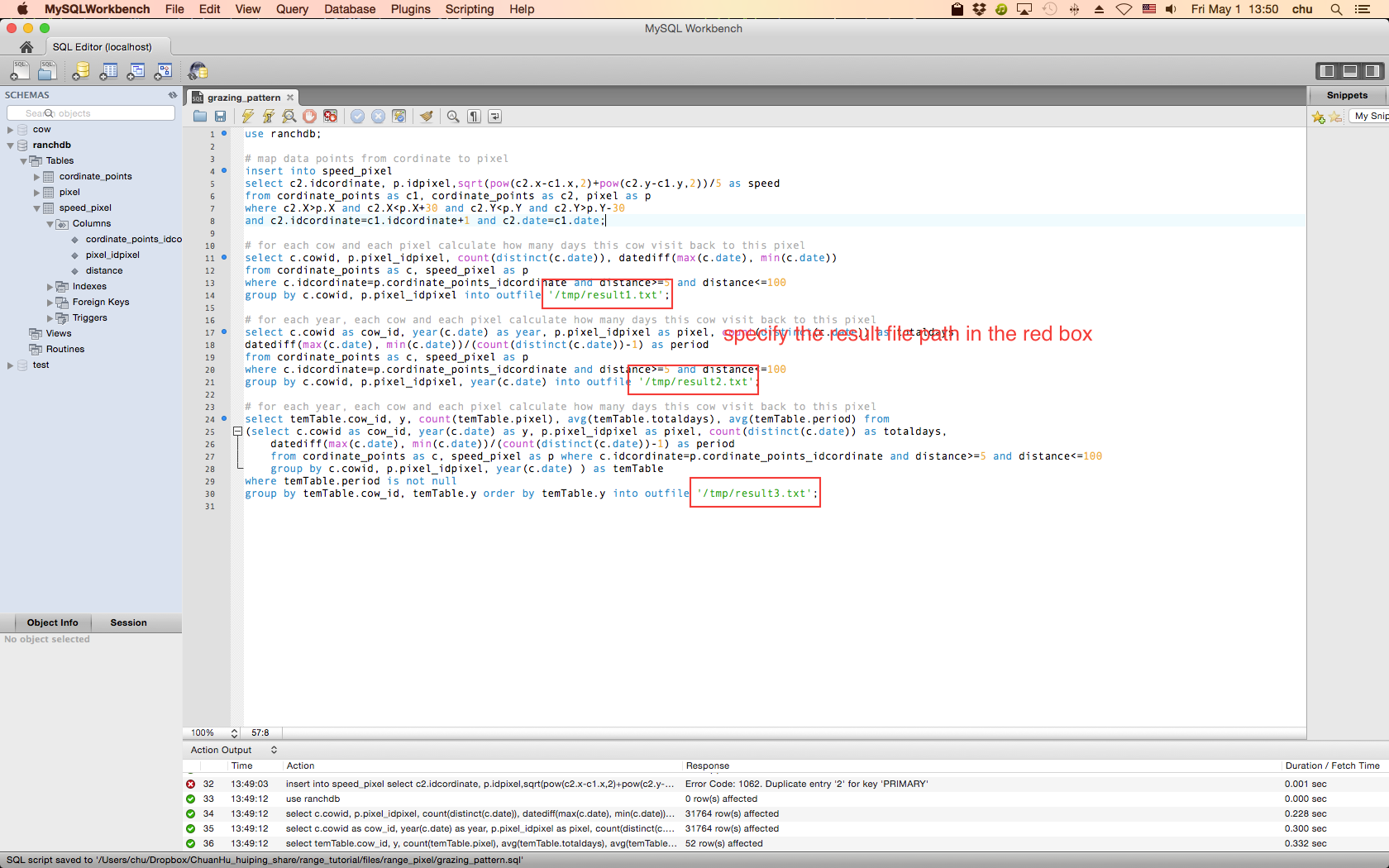Expand the cow schema
This screenshot has height=868, width=1389.
click(x=10, y=130)
